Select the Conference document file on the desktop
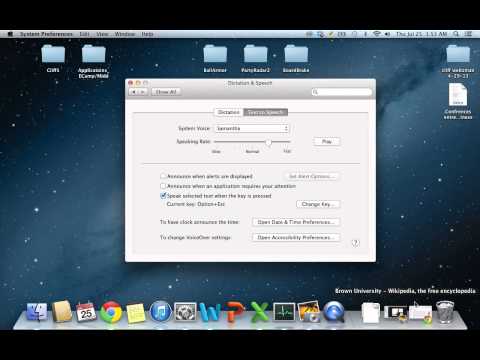The width and height of the screenshot is (480, 360). click(x=458, y=101)
